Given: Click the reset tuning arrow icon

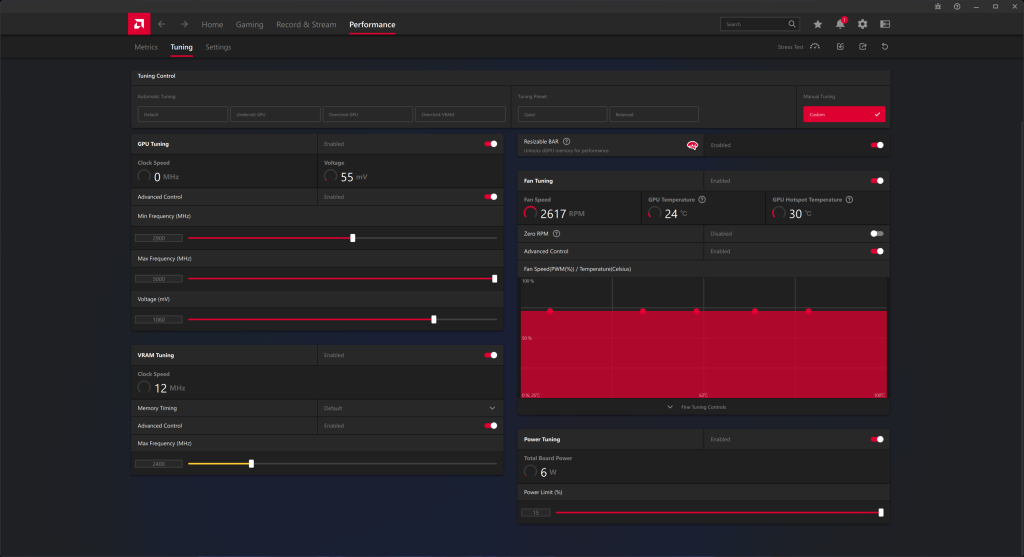Looking at the screenshot, I should point(884,47).
